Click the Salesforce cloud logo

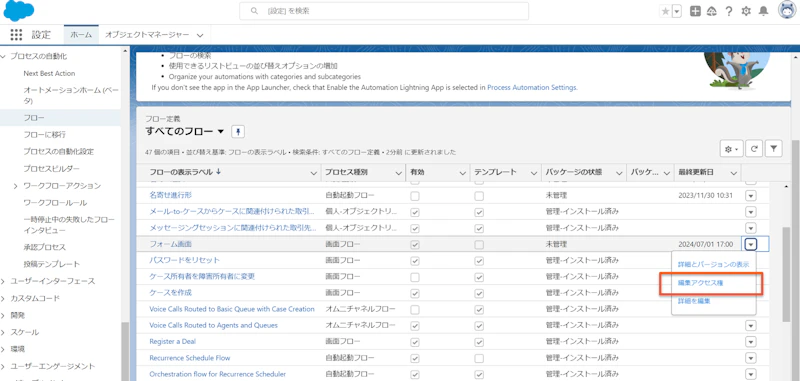(x=18, y=11)
